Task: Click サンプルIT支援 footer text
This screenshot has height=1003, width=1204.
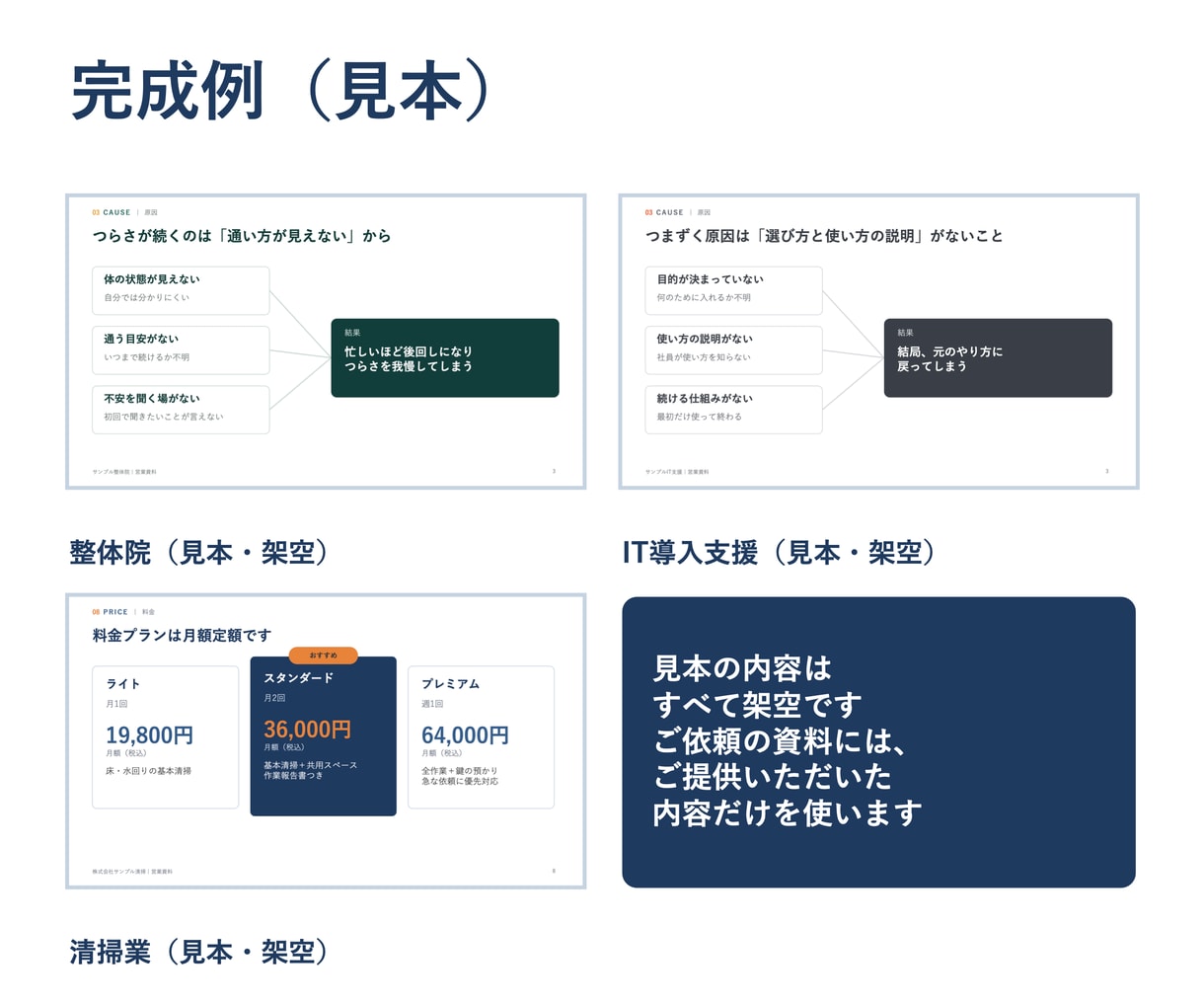Action: click(x=677, y=472)
